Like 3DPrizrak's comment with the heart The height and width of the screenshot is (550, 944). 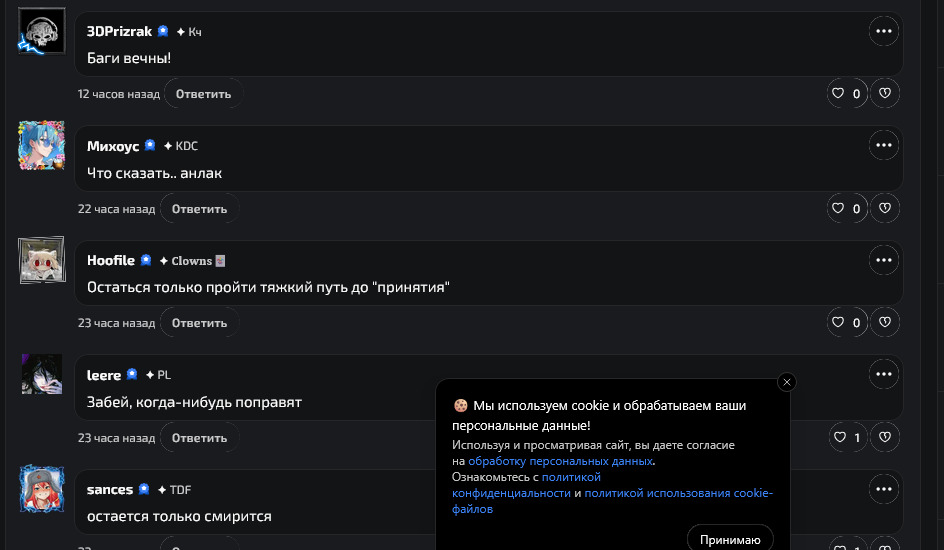tap(838, 94)
